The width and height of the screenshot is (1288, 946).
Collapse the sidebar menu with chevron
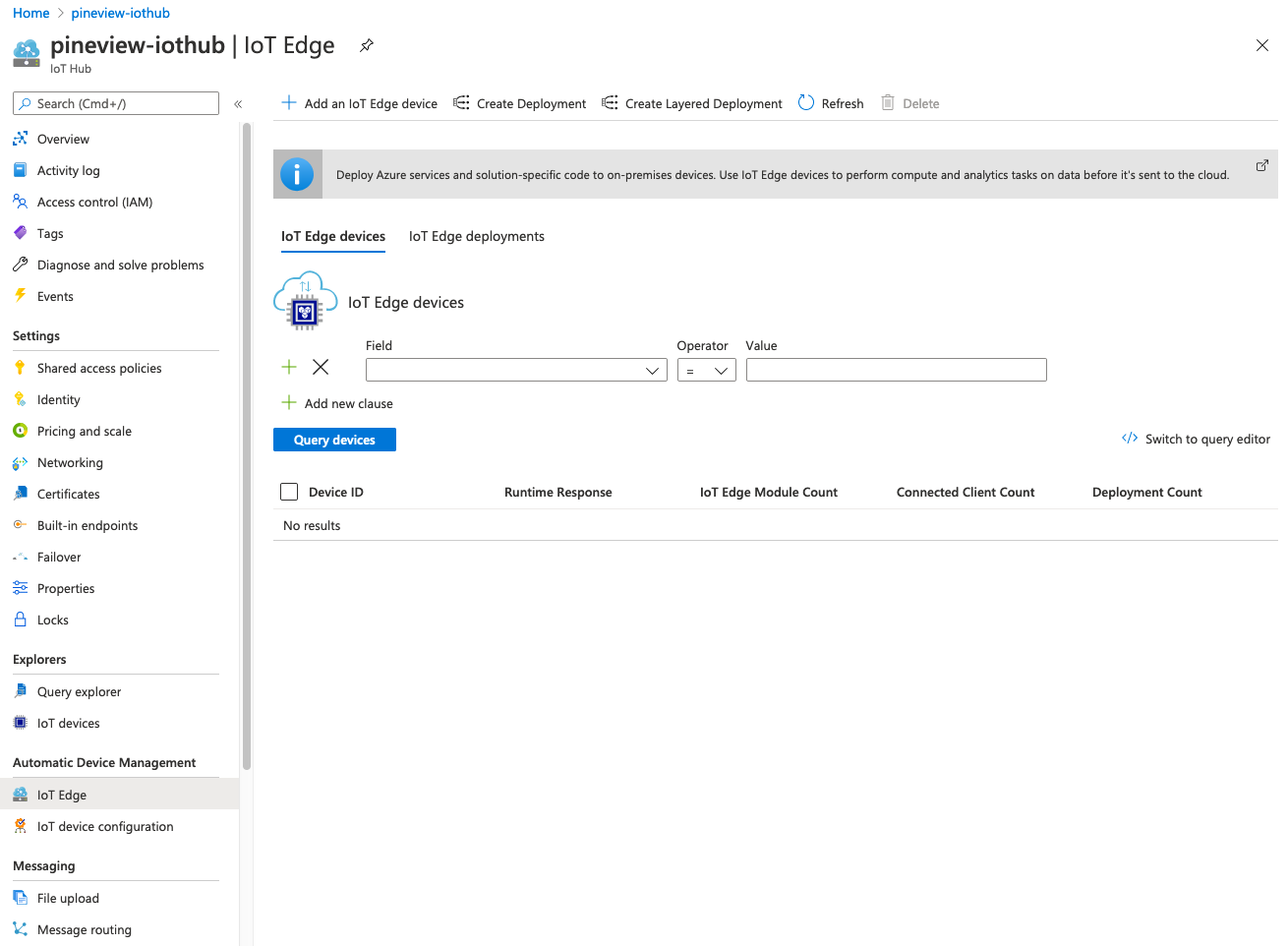point(238,103)
